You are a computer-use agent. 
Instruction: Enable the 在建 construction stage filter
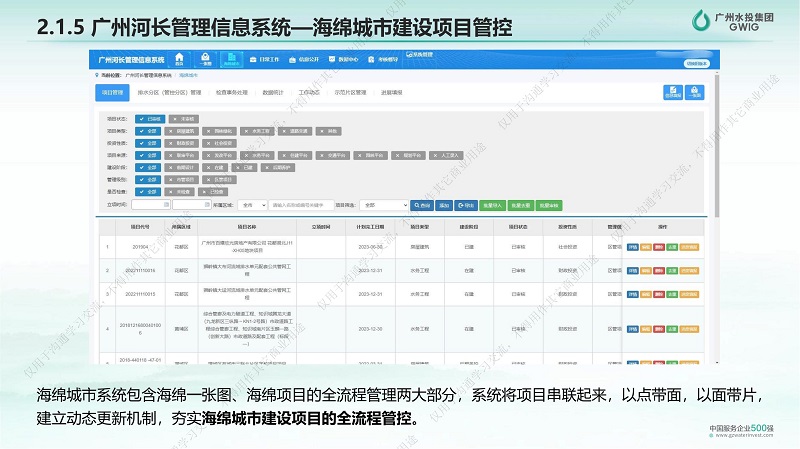(215, 167)
